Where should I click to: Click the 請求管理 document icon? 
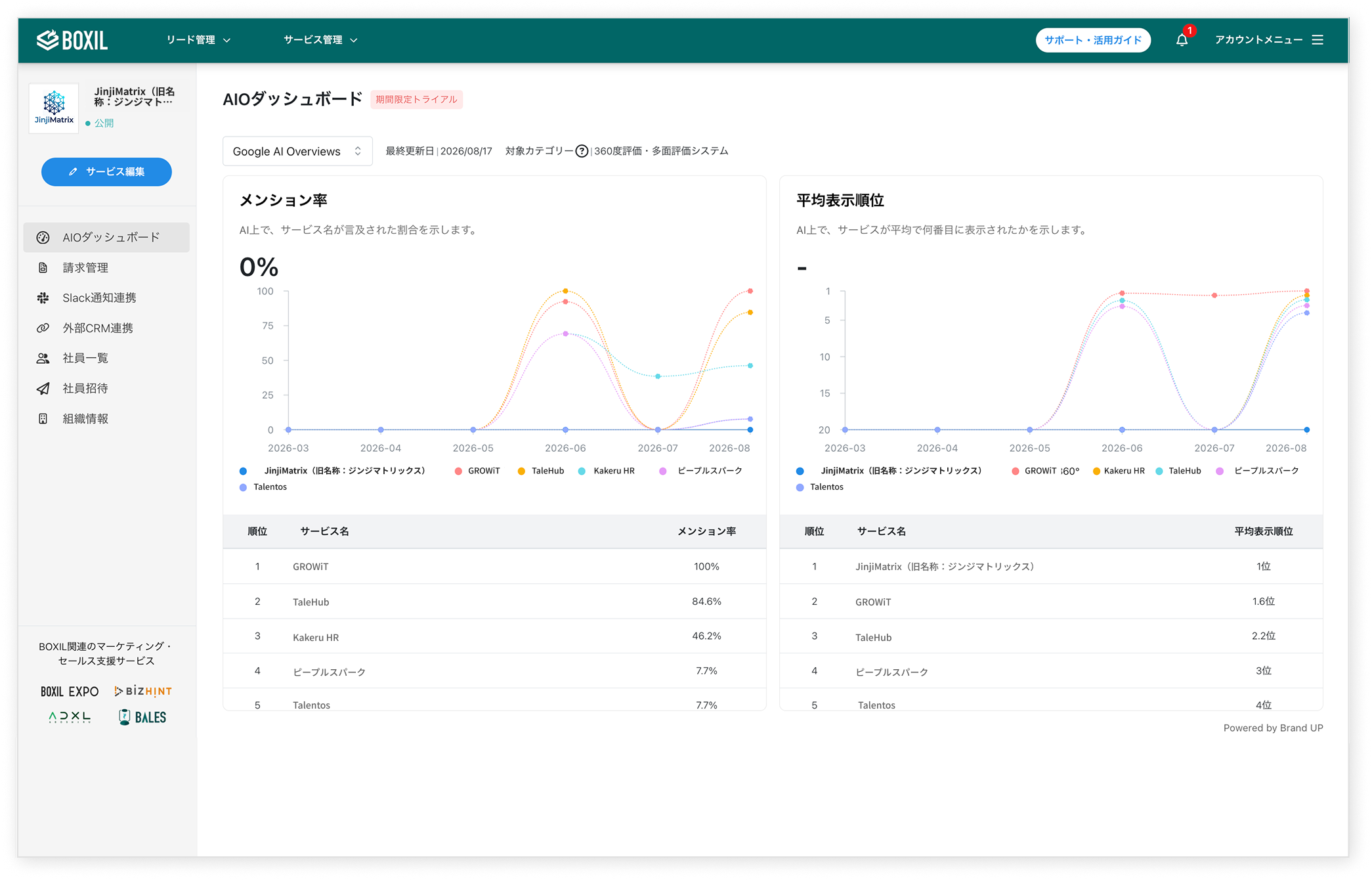[43, 268]
